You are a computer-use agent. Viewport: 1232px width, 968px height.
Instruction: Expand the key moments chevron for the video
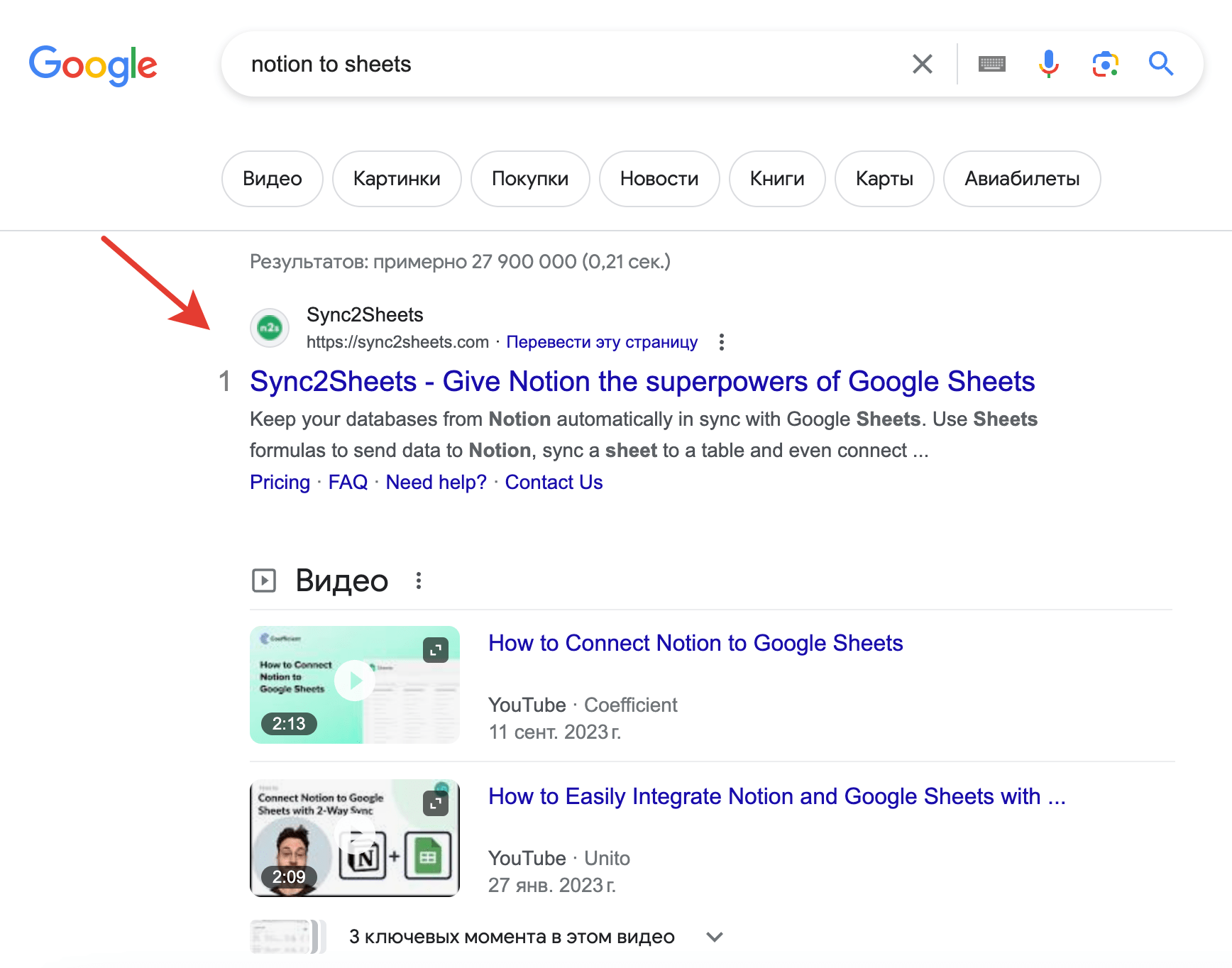click(x=715, y=937)
